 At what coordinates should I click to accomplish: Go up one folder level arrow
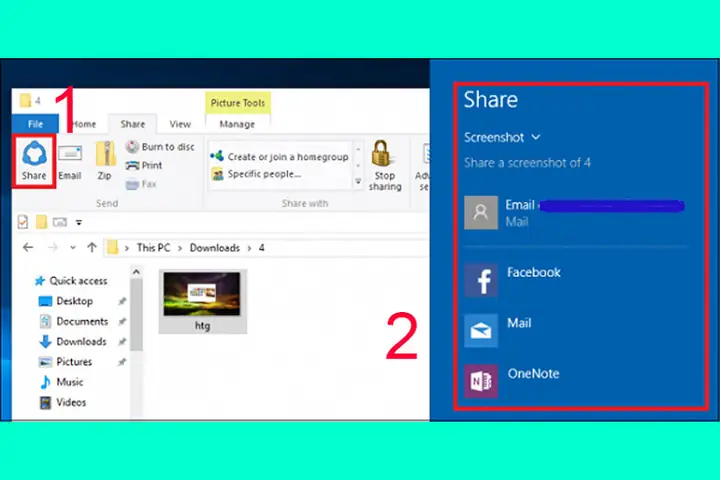click(92, 248)
